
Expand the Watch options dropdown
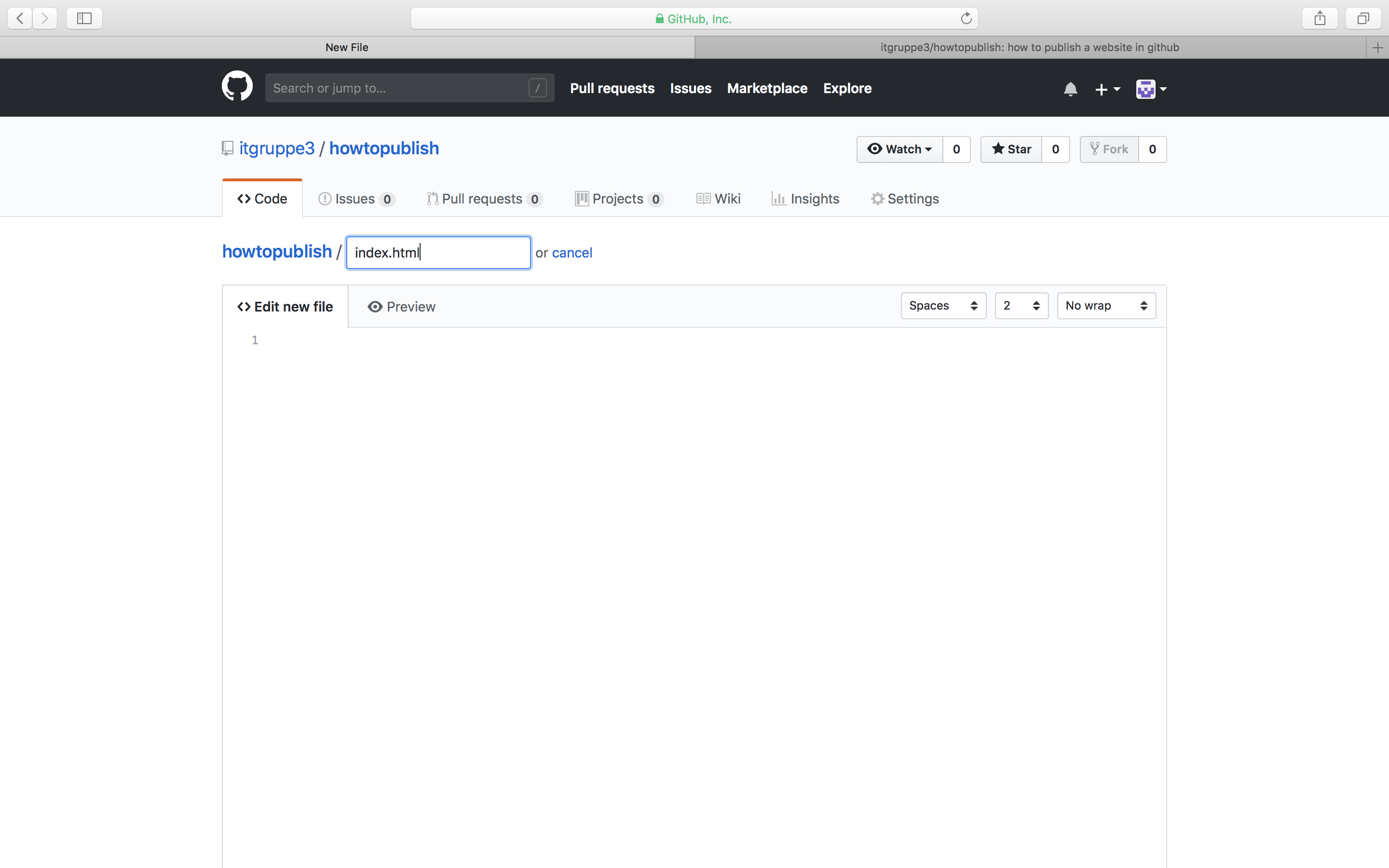pyautogui.click(x=900, y=149)
